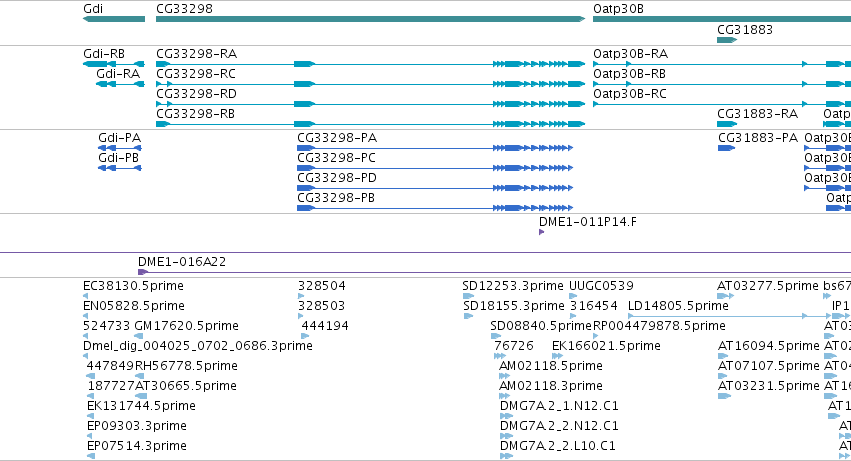Select EST SD18155.3prime
This screenshot has width=851, height=461.
coord(514,306)
